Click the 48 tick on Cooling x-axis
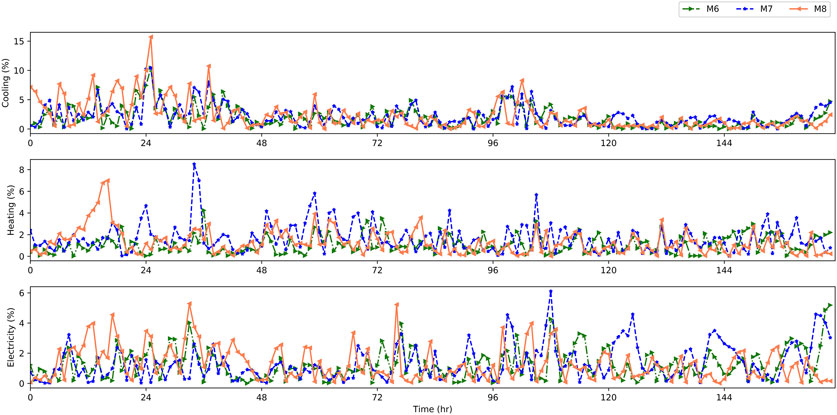This screenshot has height=415, width=837. [262, 143]
